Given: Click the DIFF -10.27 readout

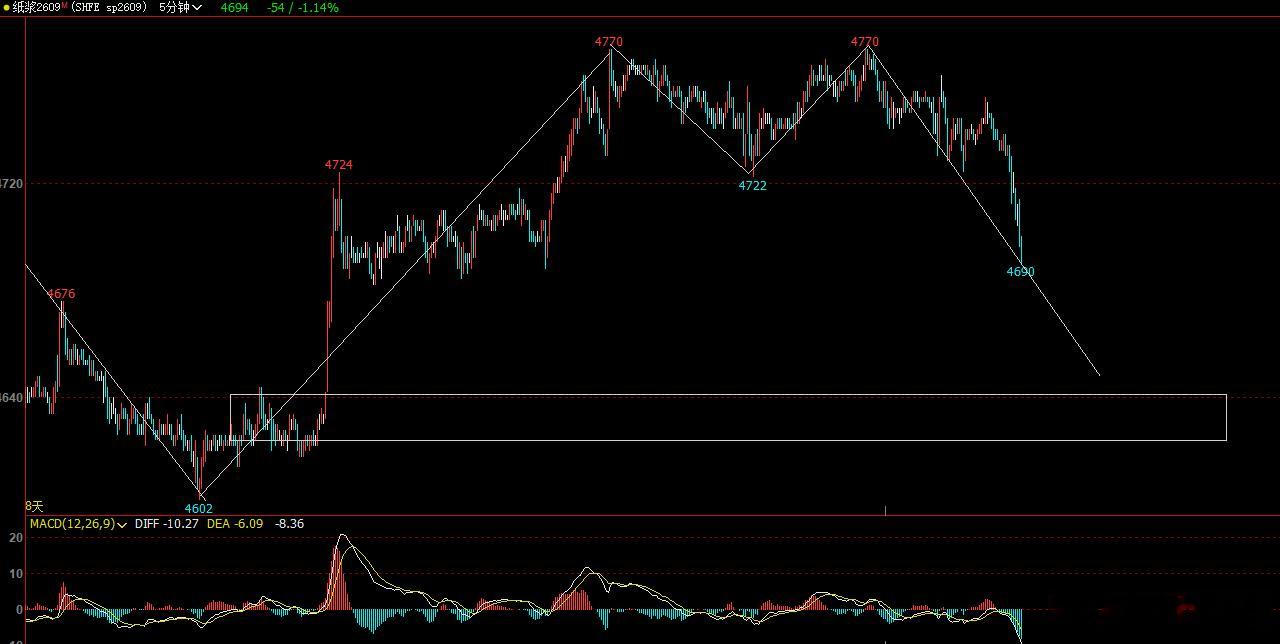Looking at the screenshot, I should [166, 523].
